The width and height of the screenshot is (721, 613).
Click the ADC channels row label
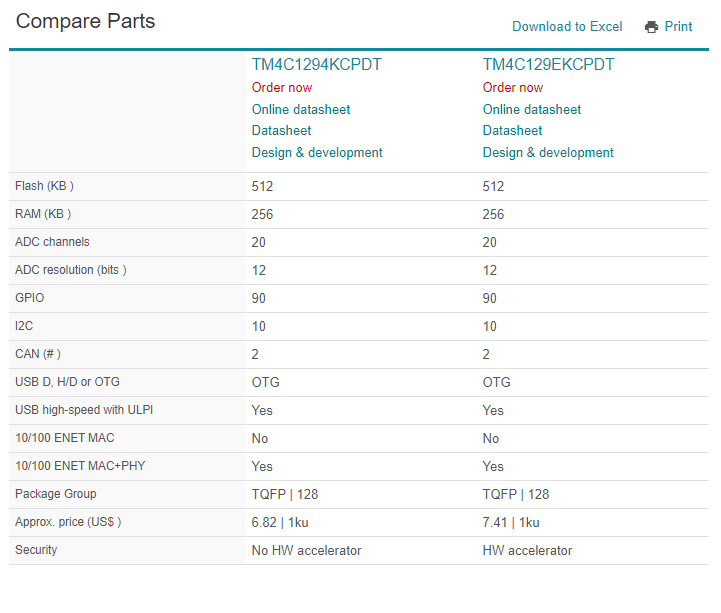[52, 242]
